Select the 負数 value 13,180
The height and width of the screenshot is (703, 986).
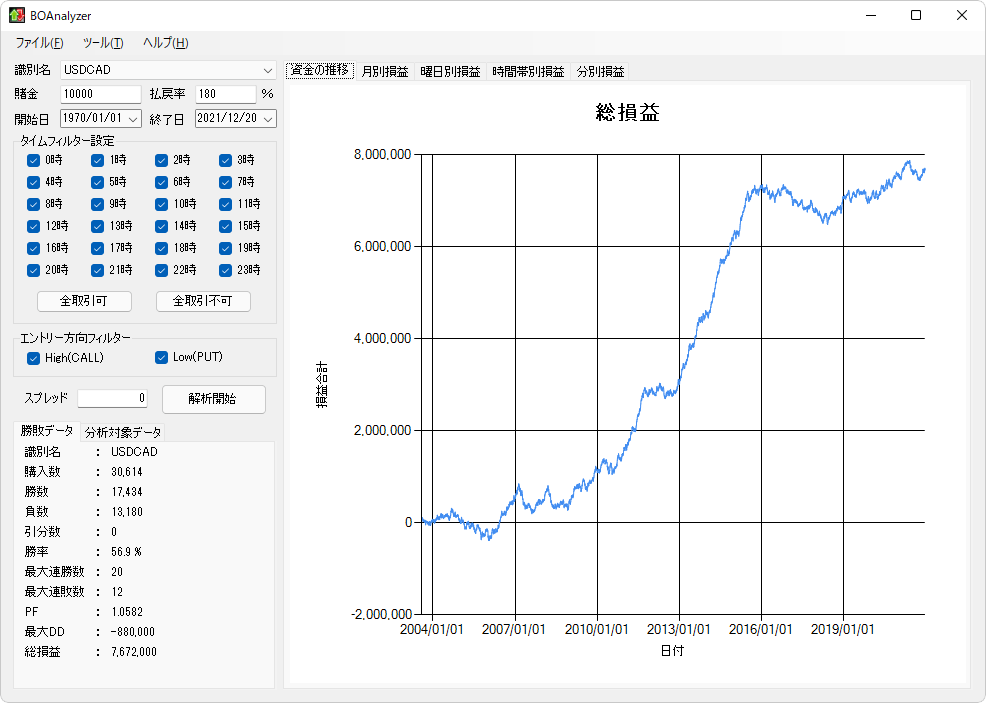coord(127,512)
